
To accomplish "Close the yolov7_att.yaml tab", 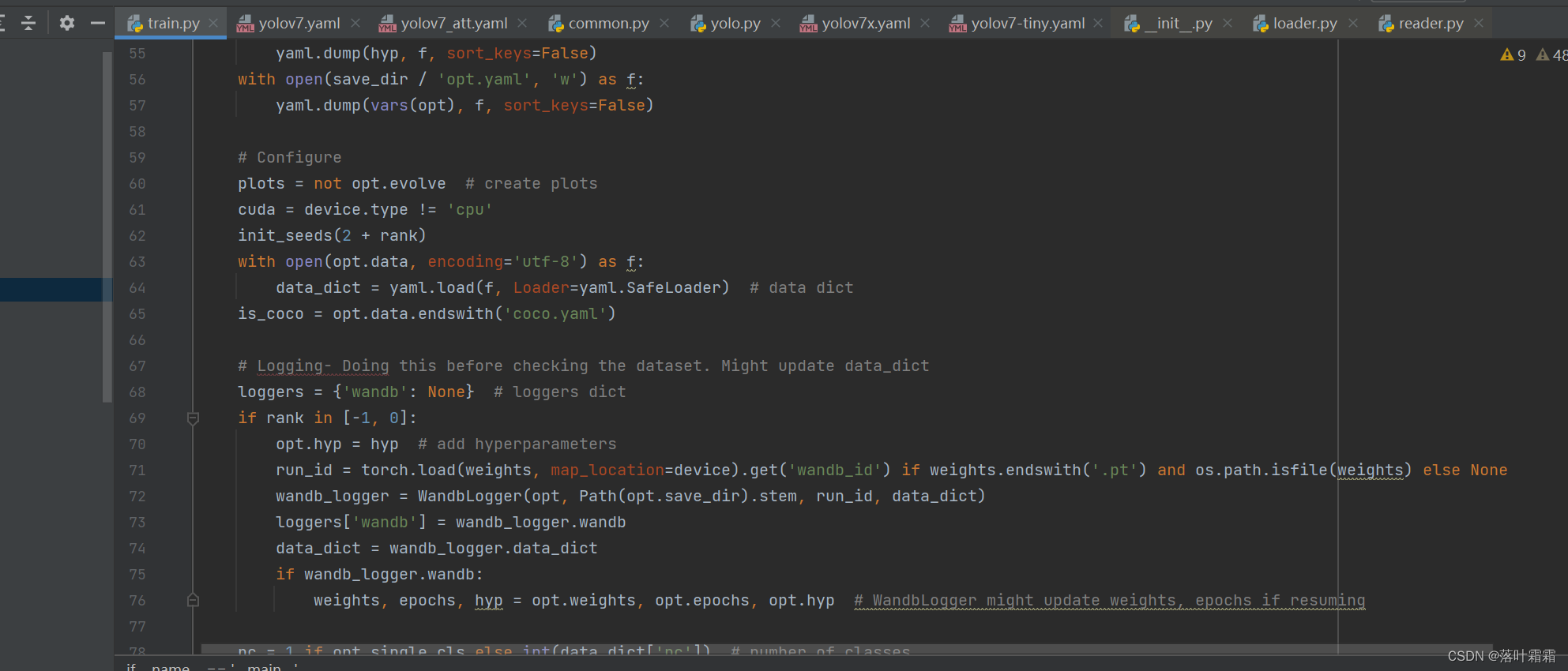I will point(522,24).
